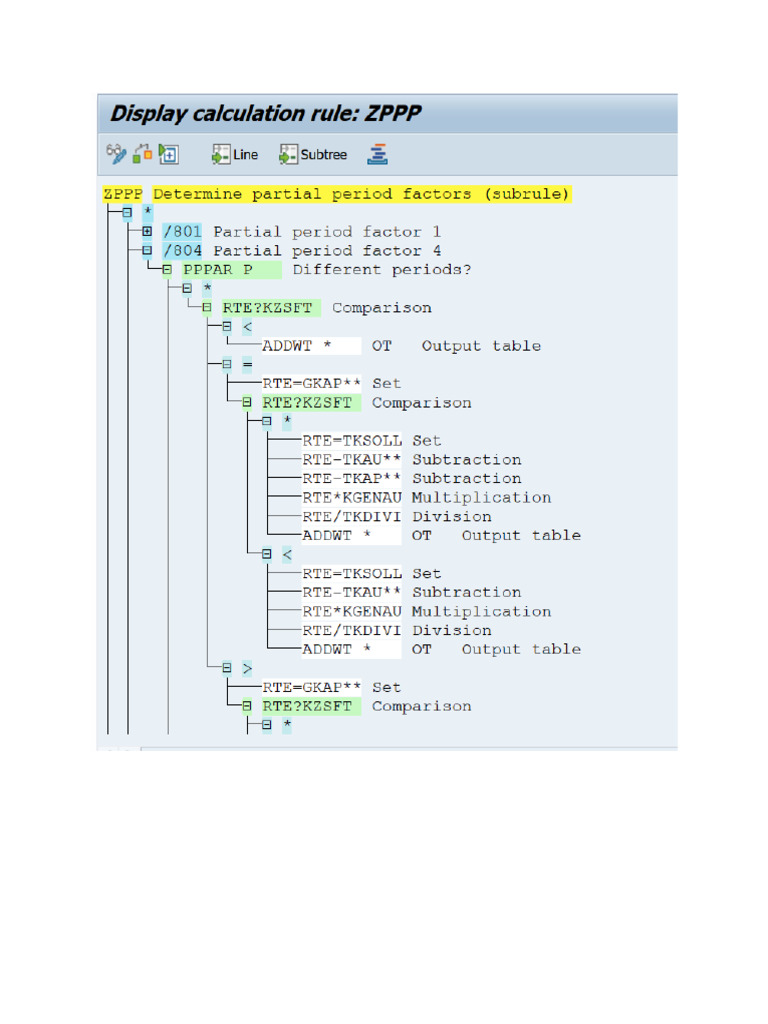Collapse the * node containing RTE-TKAP** Subtraction

(x=267, y=421)
